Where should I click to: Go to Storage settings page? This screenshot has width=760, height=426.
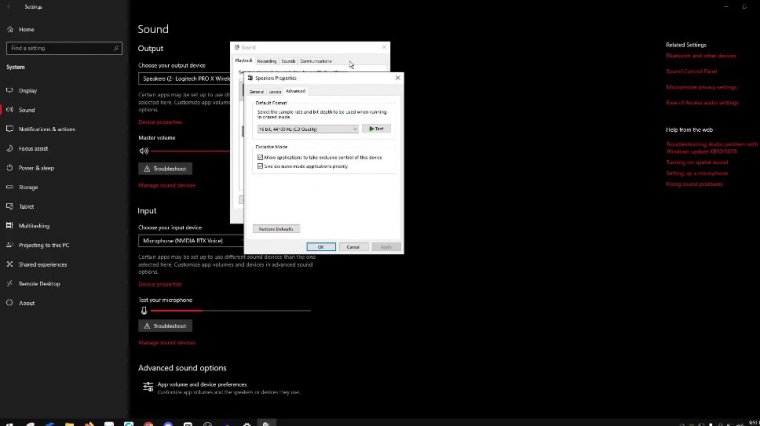pos(28,187)
